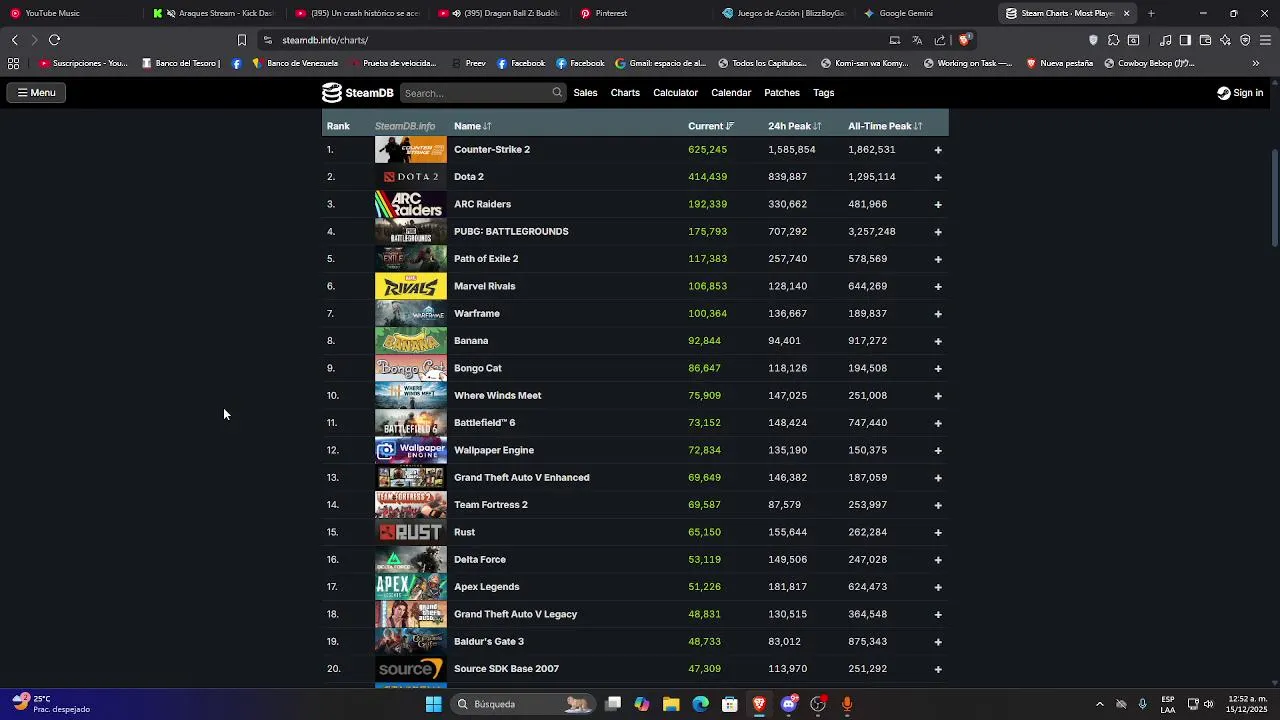Open a new browser tab
Viewport: 1280px width, 720px height.
tap(1151, 13)
